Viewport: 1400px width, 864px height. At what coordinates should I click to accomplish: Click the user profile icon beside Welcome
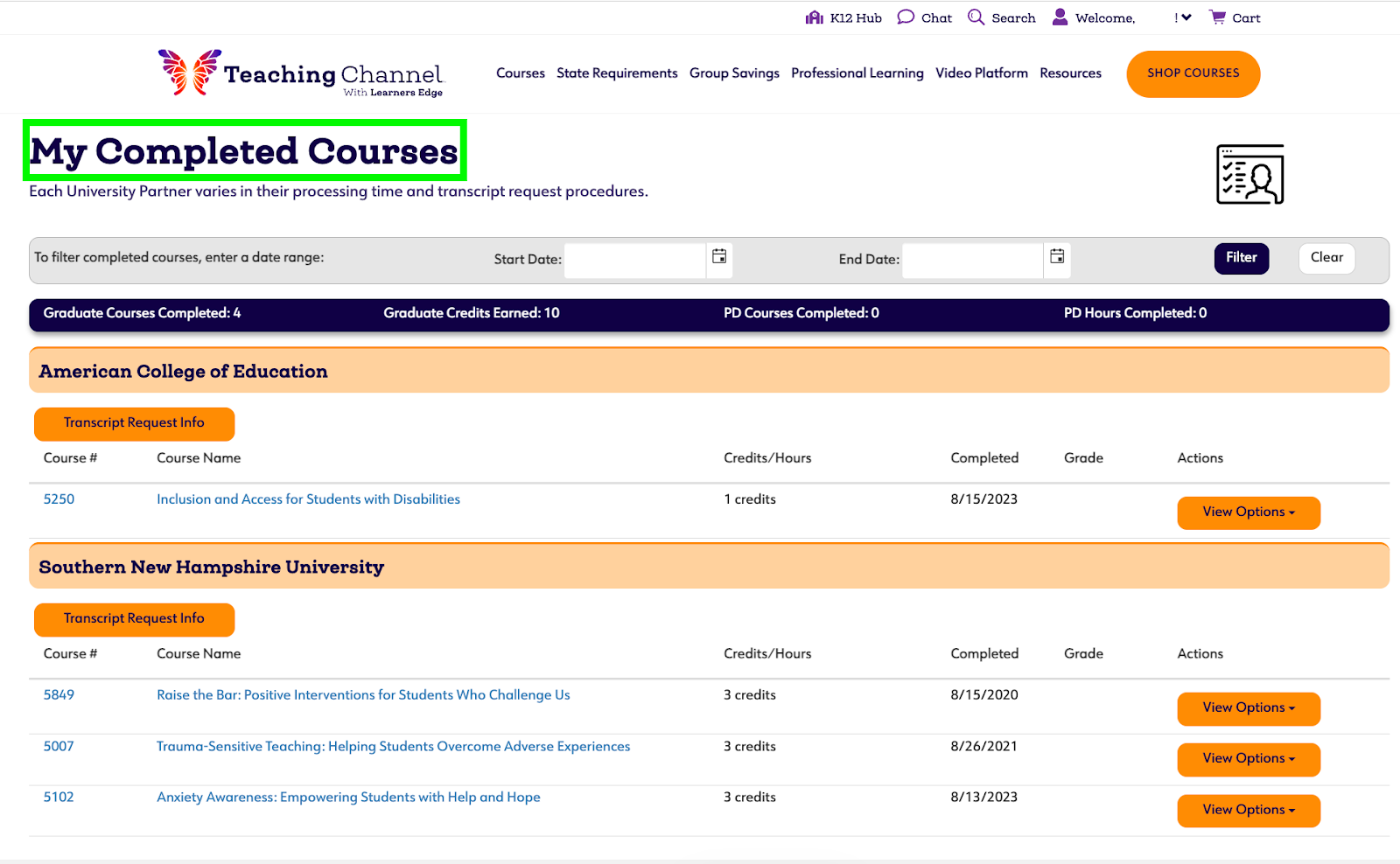[1060, 17]
